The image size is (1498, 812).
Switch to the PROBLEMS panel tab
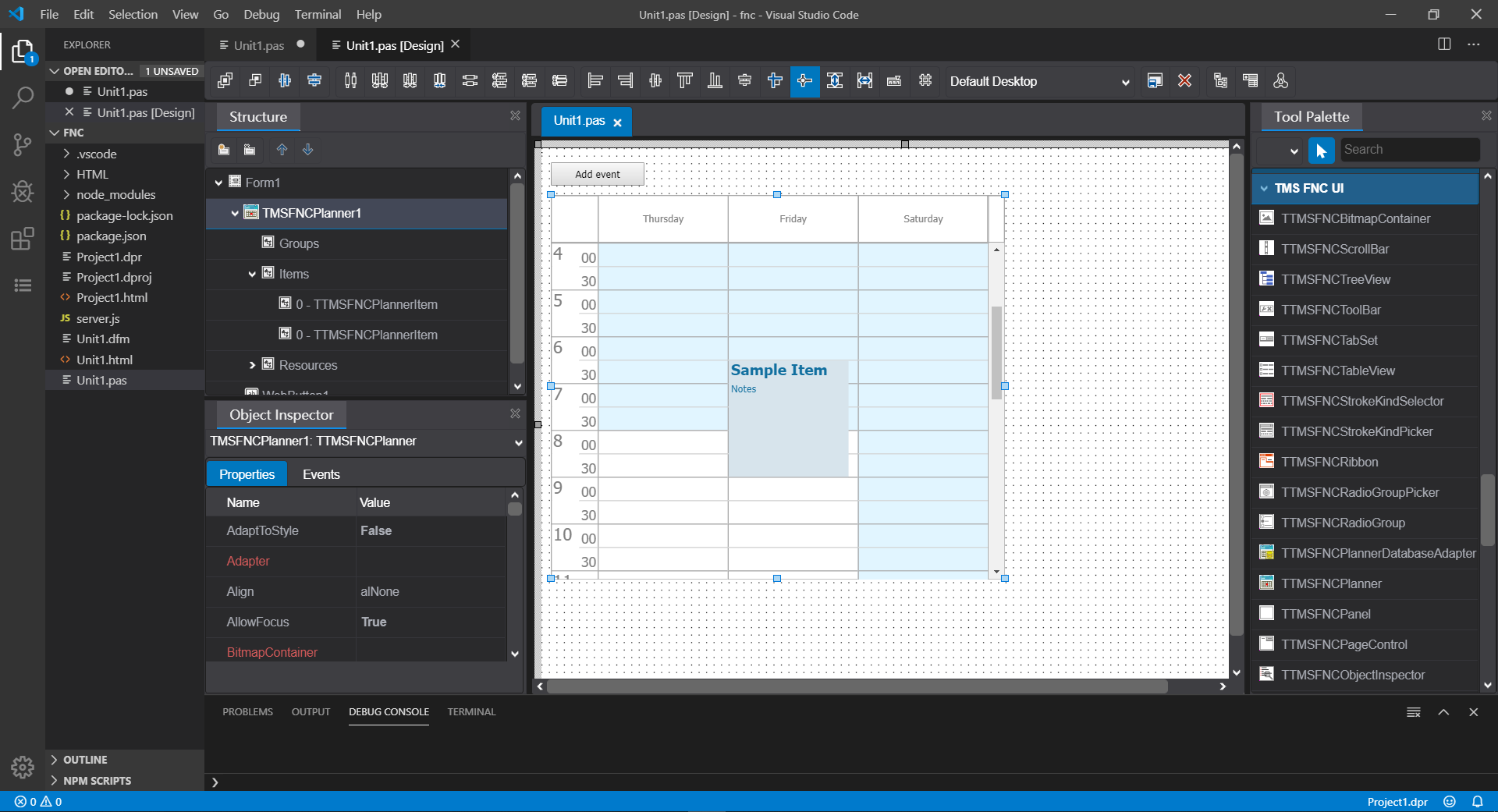point(247,711)
